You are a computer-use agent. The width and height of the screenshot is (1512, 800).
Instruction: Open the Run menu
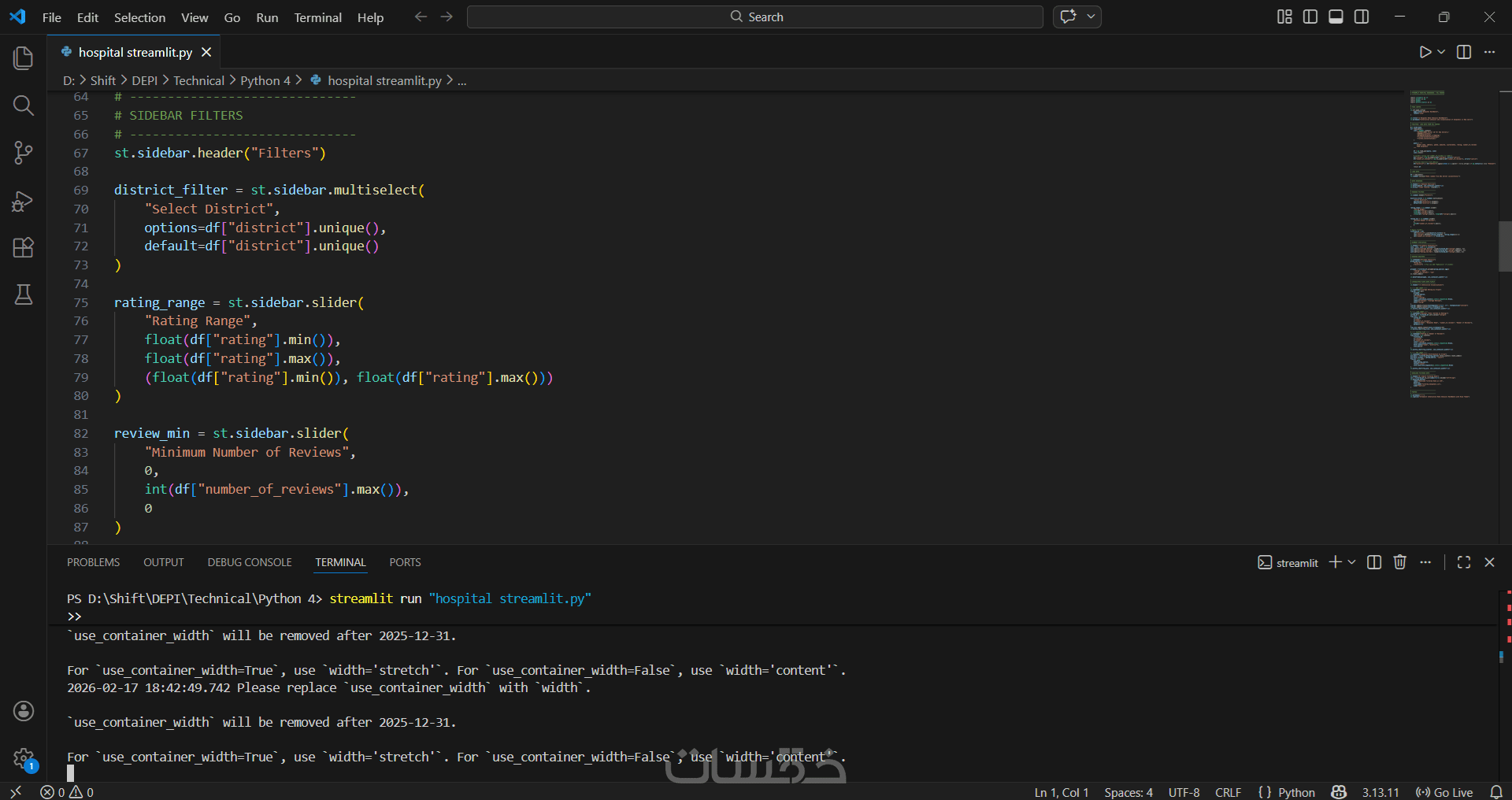pyautogui.click(x=267, y=17)
